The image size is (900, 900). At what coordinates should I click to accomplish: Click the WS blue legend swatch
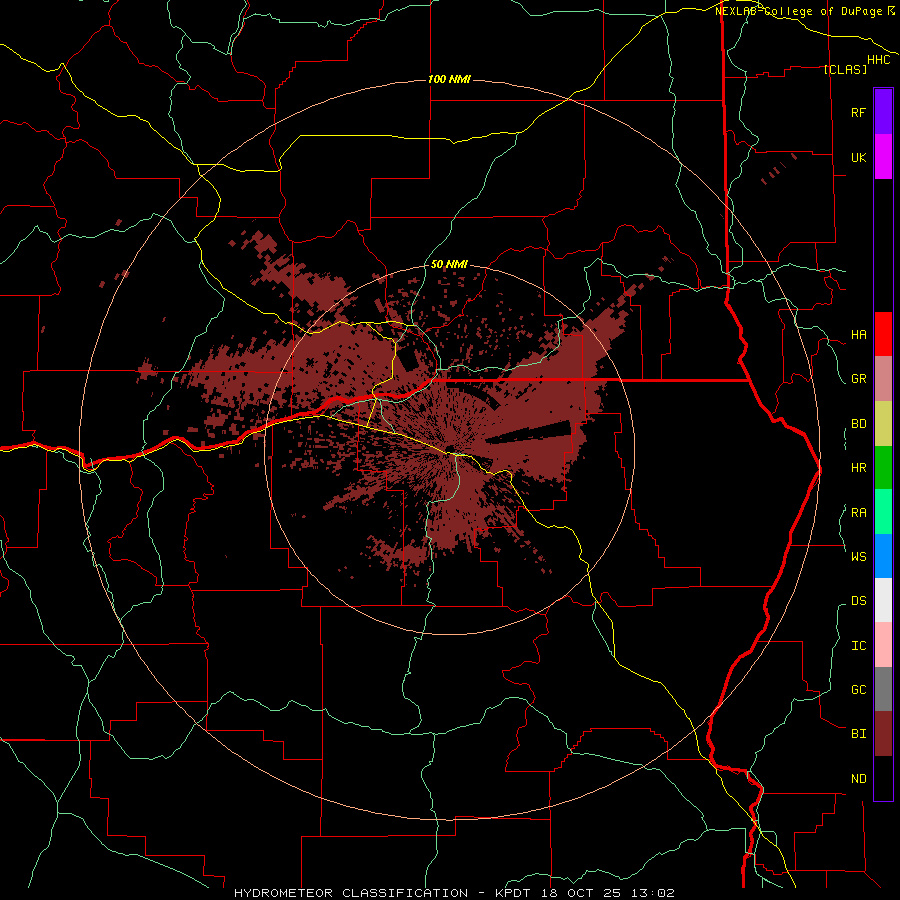click(883, 556)
